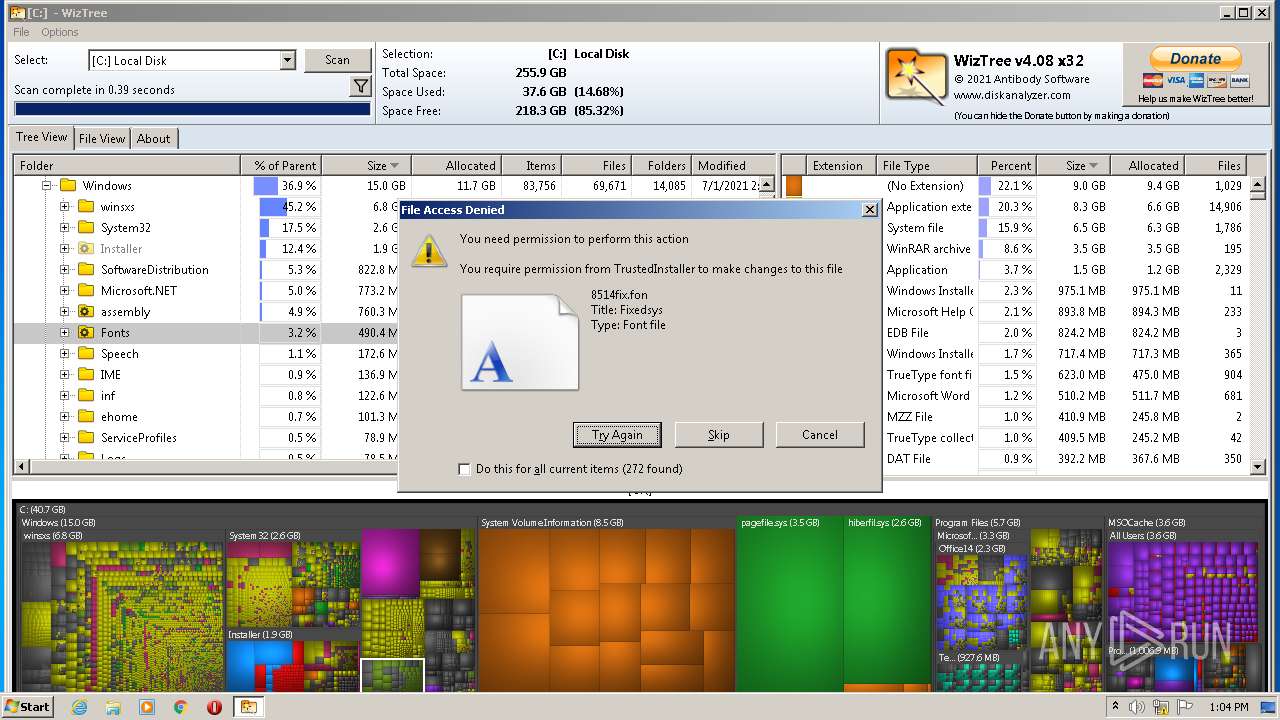Expand the Speech folder node

click(x=64, y=354)
